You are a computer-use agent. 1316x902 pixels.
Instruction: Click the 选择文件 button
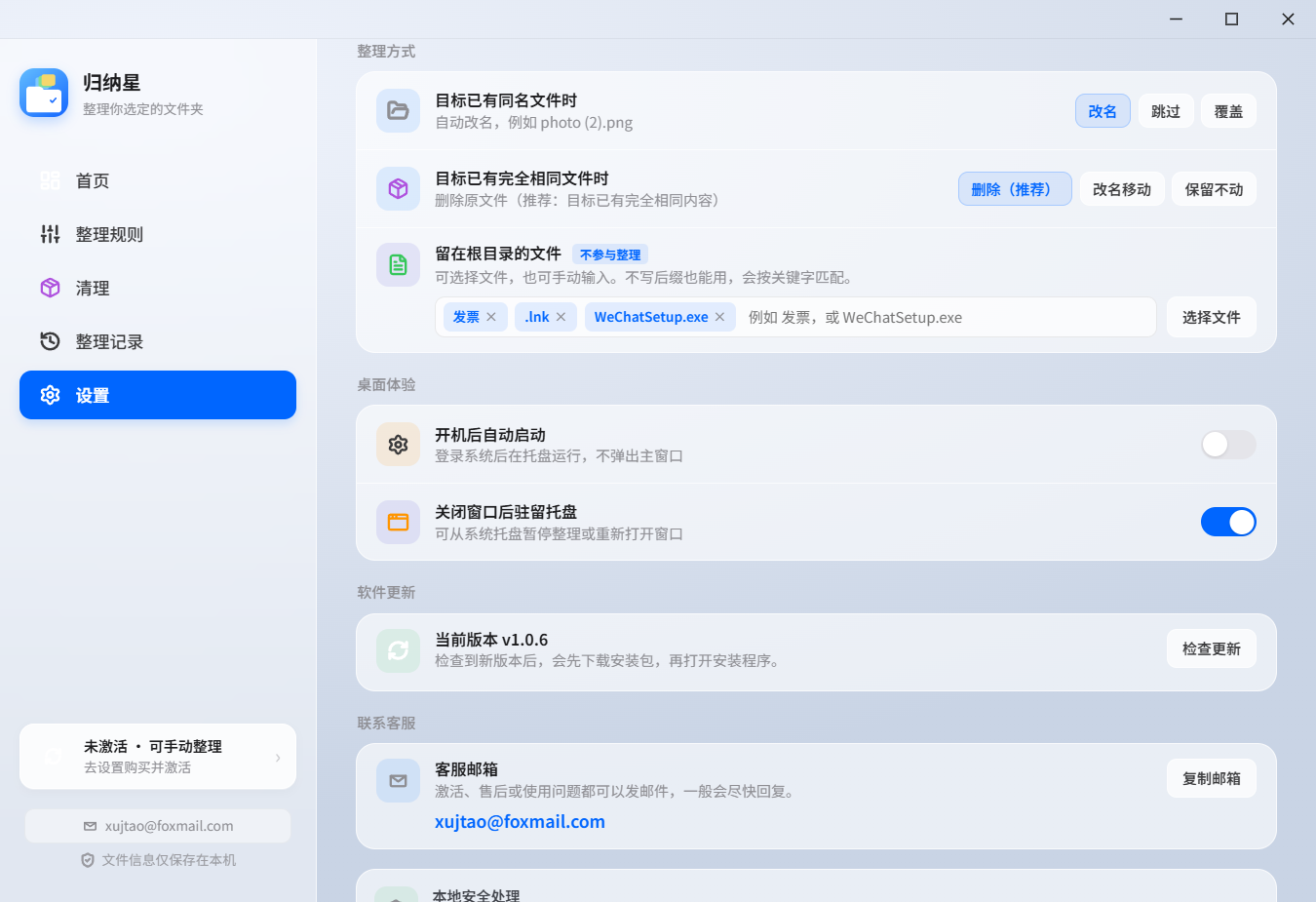(1212, 317)
